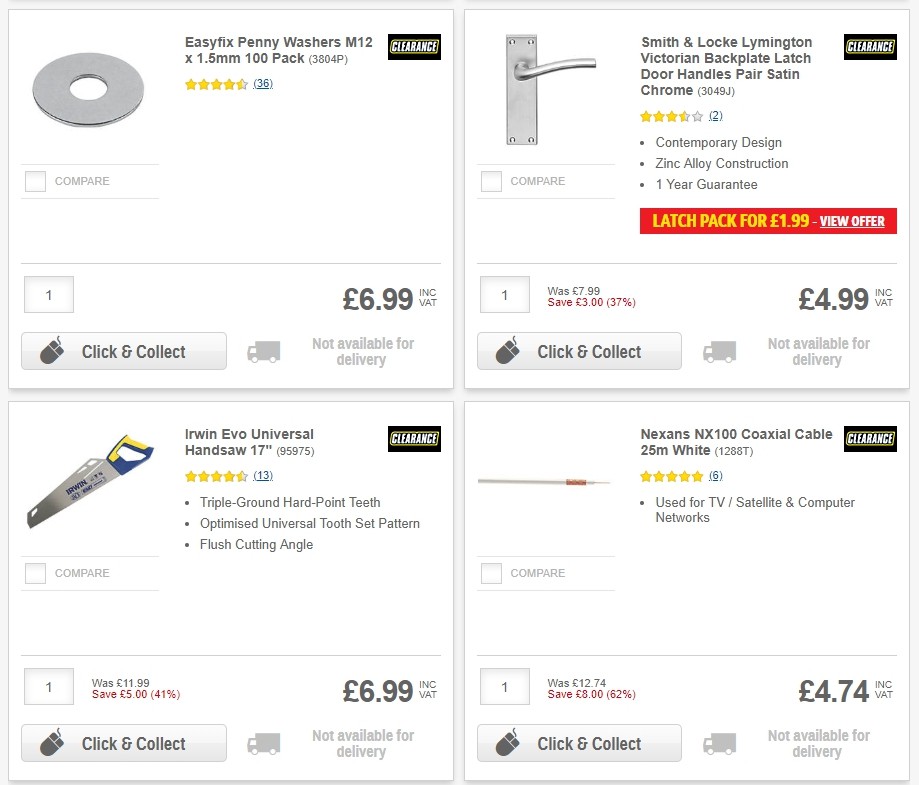Select Click & Collect for the Smith & Locke handles
The height and width of the screenshot is (785, 919).
(579, 351)
